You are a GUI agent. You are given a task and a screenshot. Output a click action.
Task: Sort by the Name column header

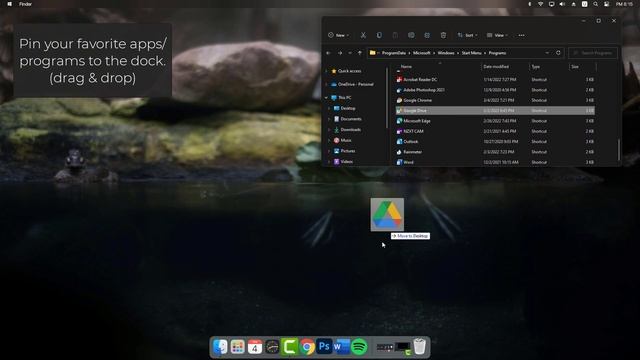click(x=406, y=67)
